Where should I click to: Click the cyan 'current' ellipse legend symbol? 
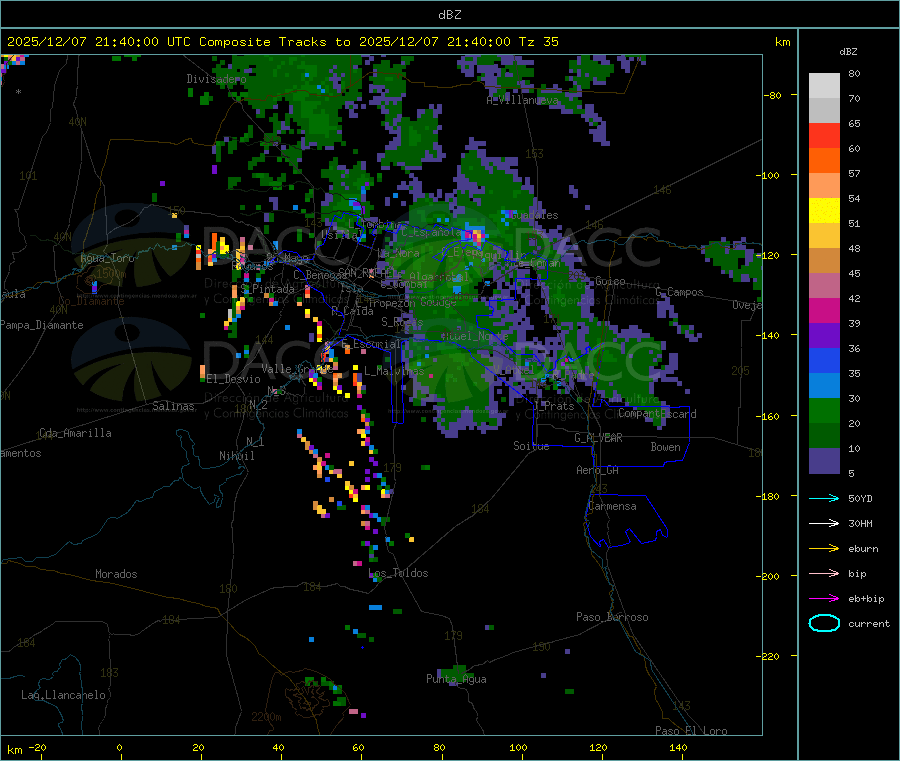[824, 623]
